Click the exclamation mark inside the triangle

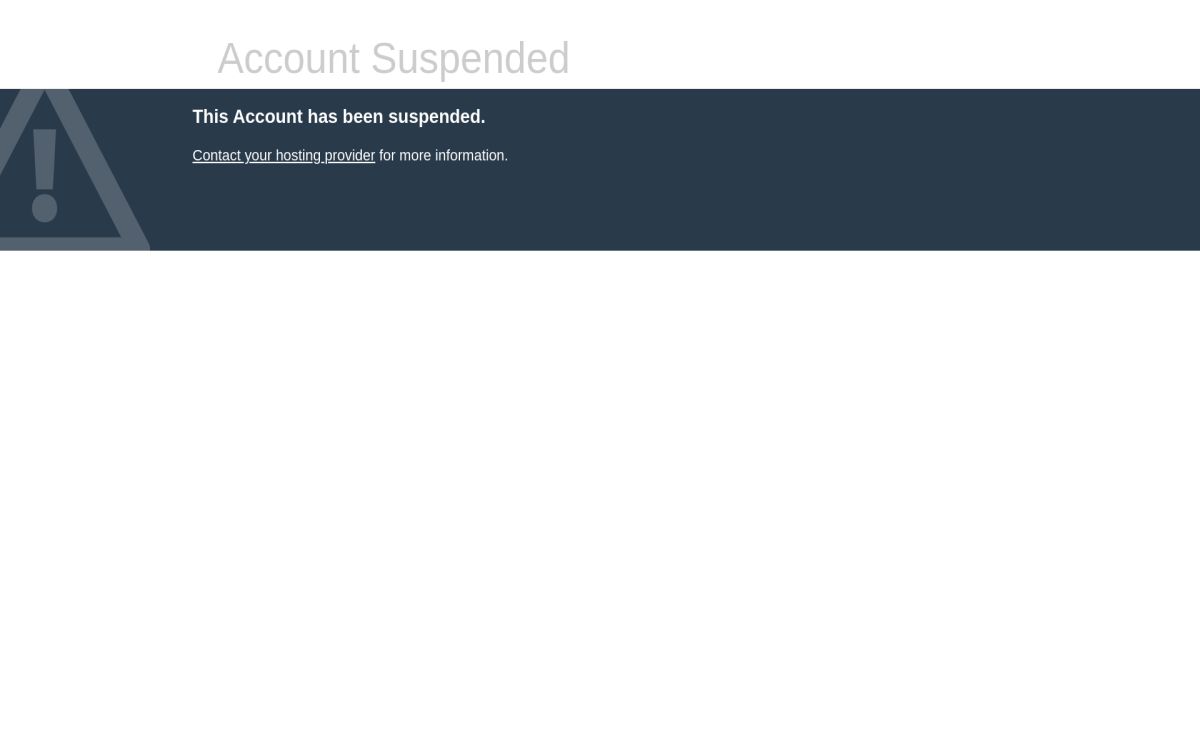44,175
